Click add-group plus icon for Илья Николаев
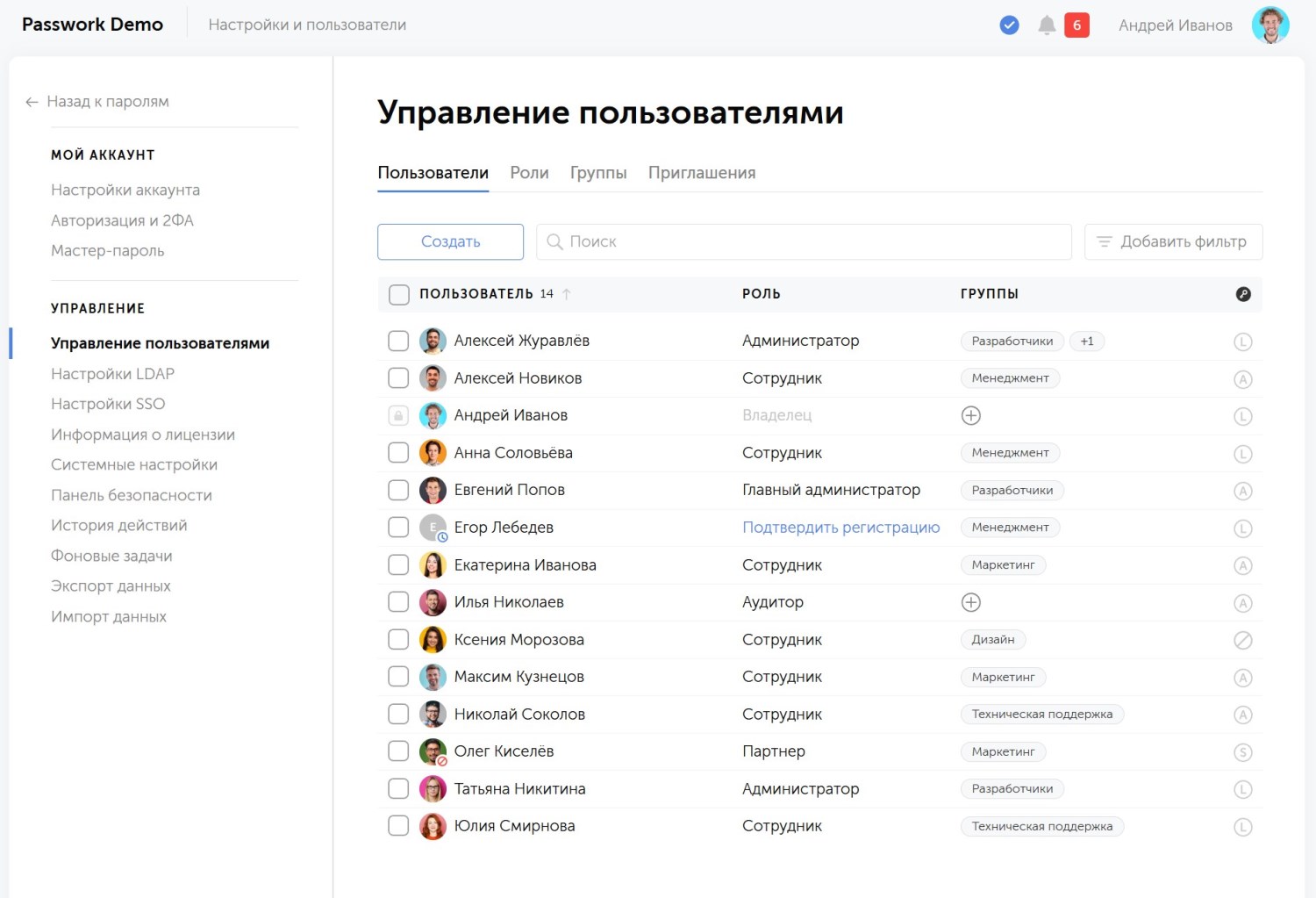 point(970,602)
